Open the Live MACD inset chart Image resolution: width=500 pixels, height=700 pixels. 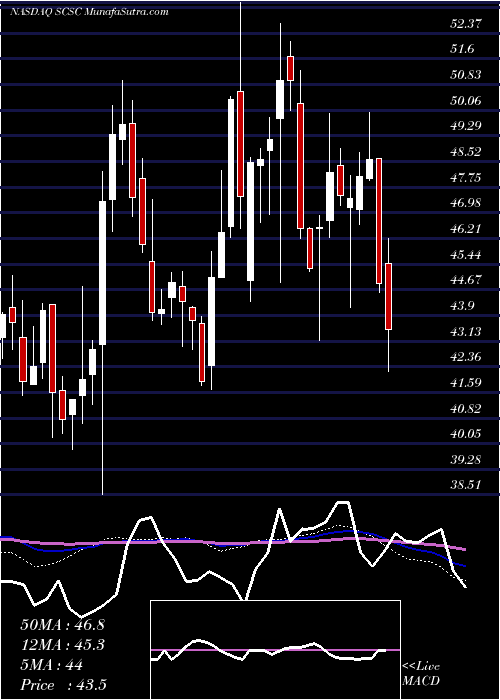click(x=275, y=650)
